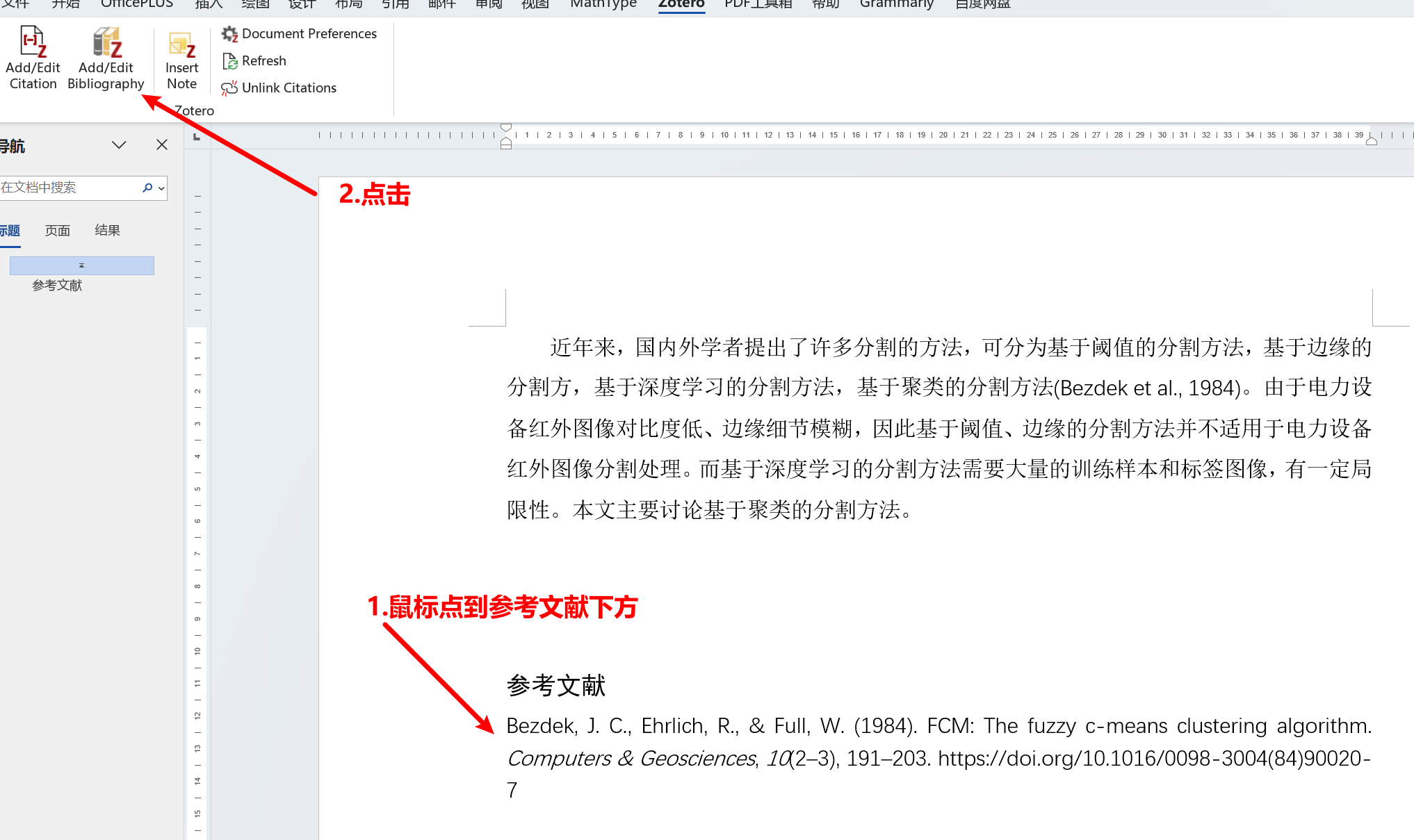Image resolution: width=1414 pixels, height=840 pixels.
Task: Click the Insert Note icon
Action: coord(182,45)
